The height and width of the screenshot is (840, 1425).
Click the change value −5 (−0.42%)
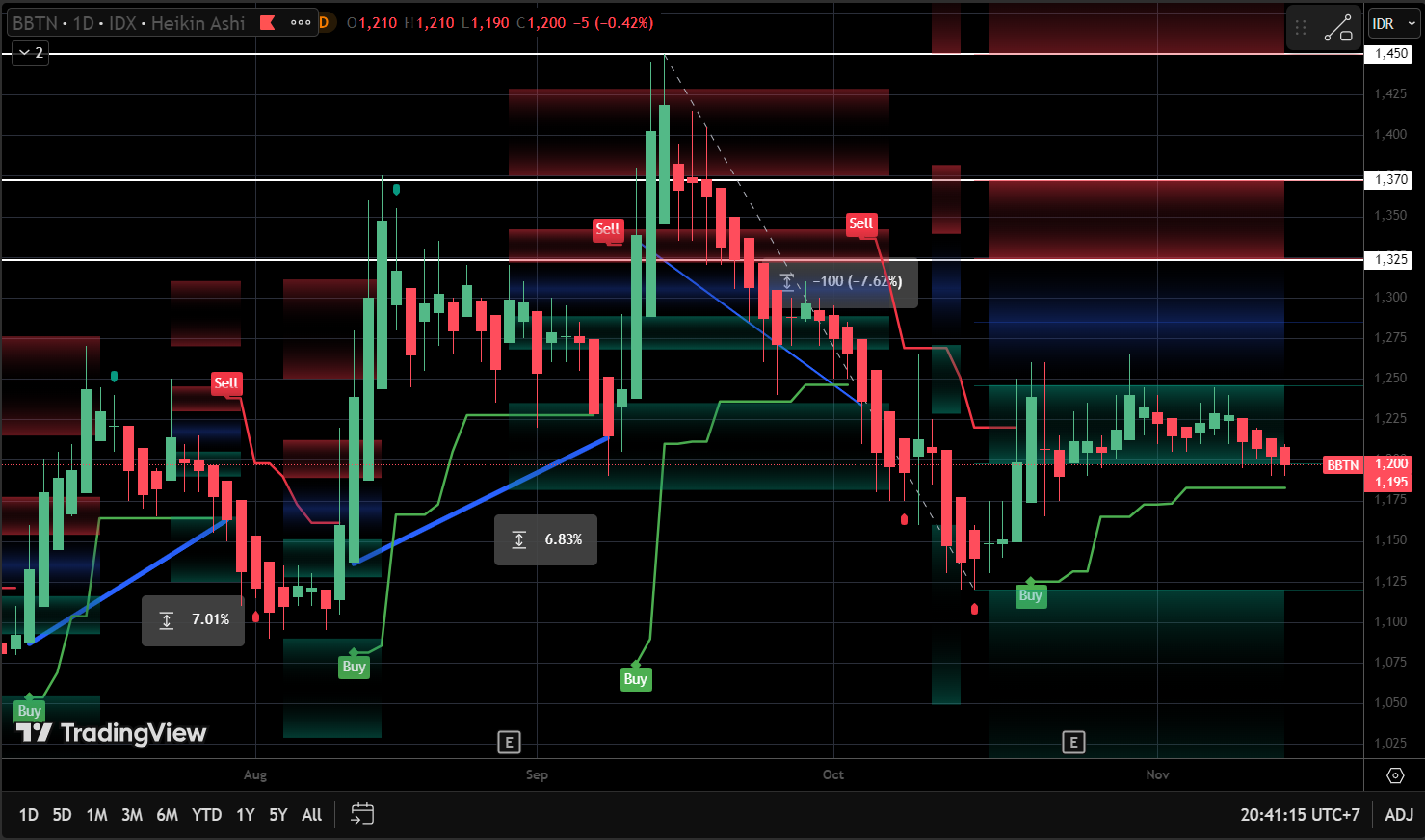point(613,23)
